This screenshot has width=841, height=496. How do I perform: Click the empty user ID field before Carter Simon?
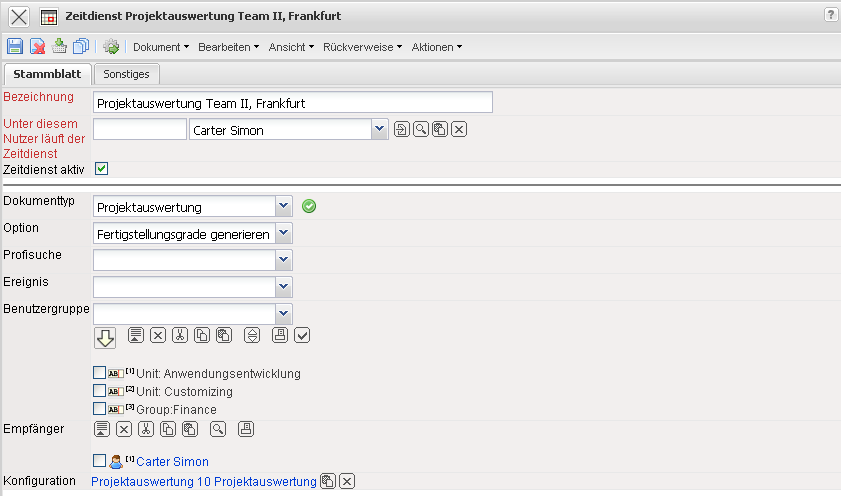(x=140, y=129)
